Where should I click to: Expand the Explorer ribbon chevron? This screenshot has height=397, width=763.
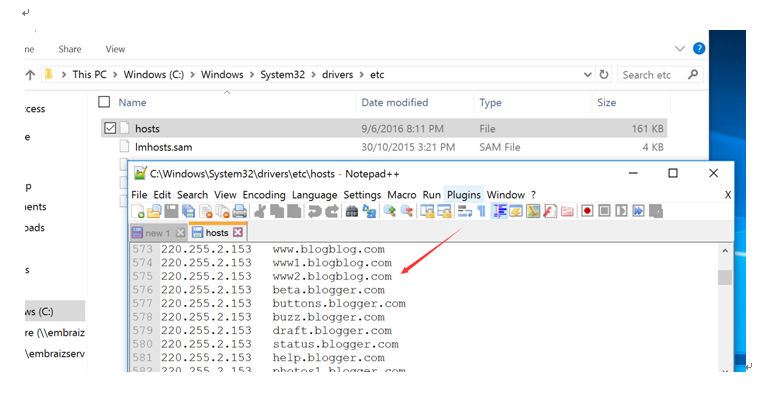coord(680,49)
